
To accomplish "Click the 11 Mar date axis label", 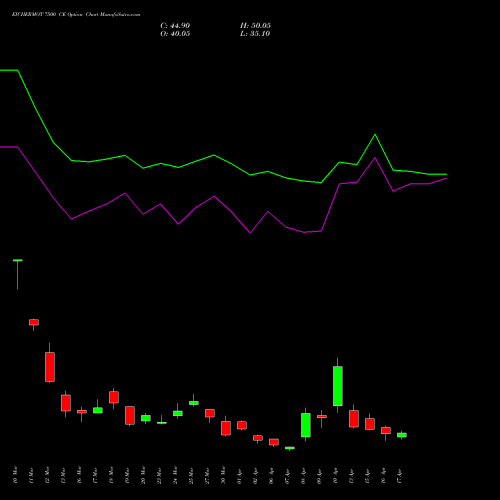I will [31, 475].
